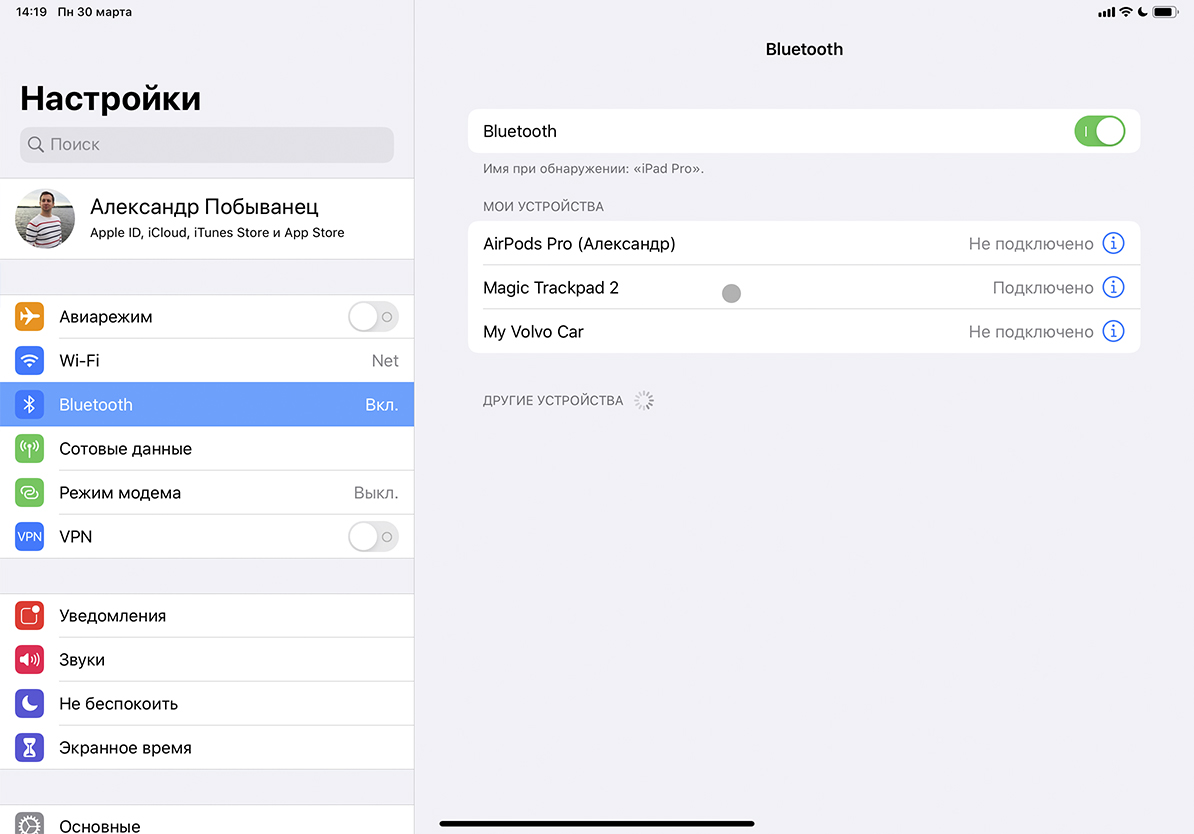
Task: Click the Screen Time hourglass icon
Action: [x=30, y=748]
